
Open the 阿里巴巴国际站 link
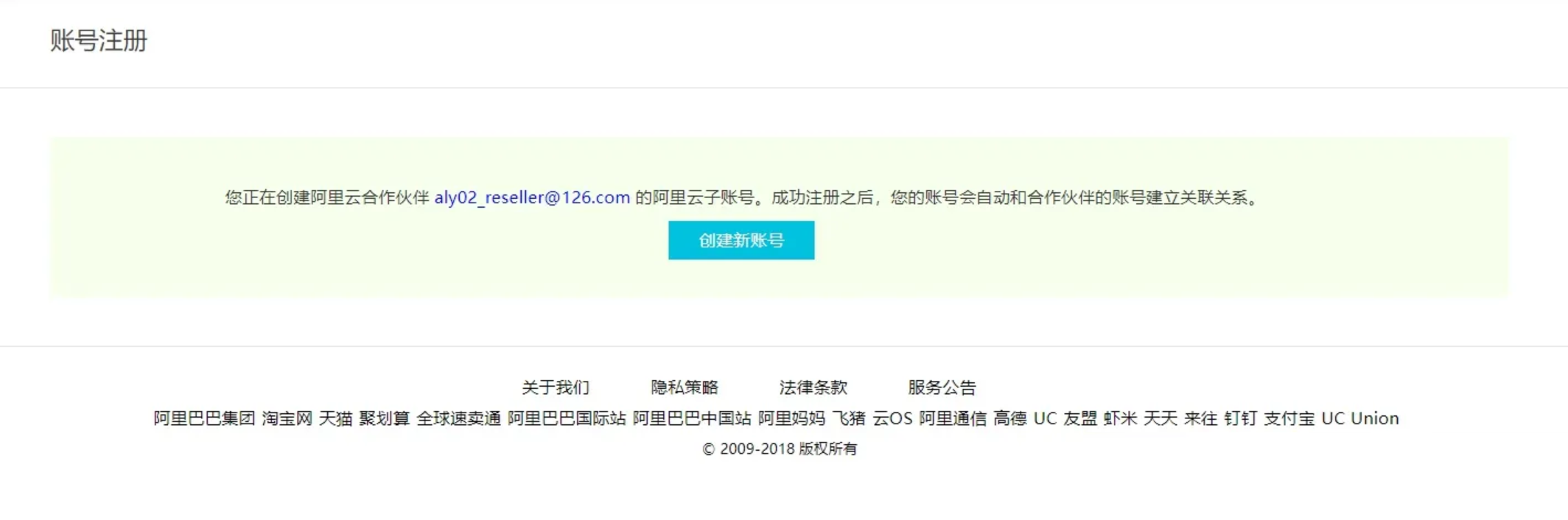click(567, 418)
